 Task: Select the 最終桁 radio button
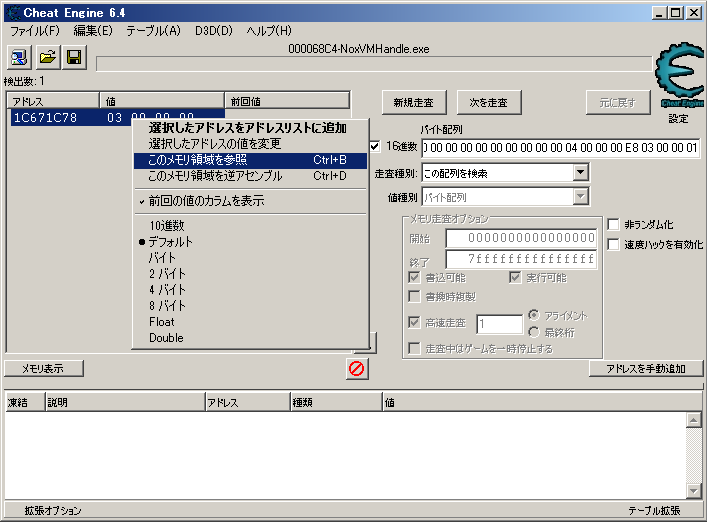[534, 332]
